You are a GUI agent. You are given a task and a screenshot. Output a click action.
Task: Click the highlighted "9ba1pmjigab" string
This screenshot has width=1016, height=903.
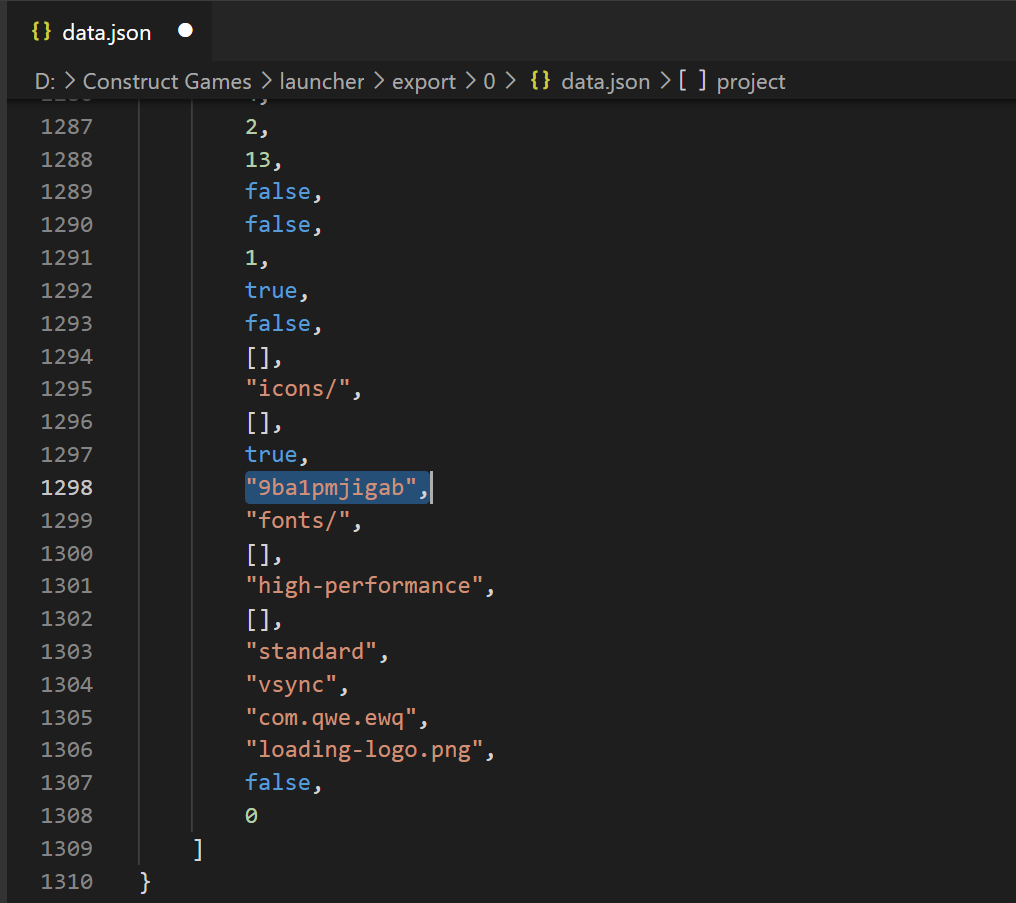click(331, 488)
